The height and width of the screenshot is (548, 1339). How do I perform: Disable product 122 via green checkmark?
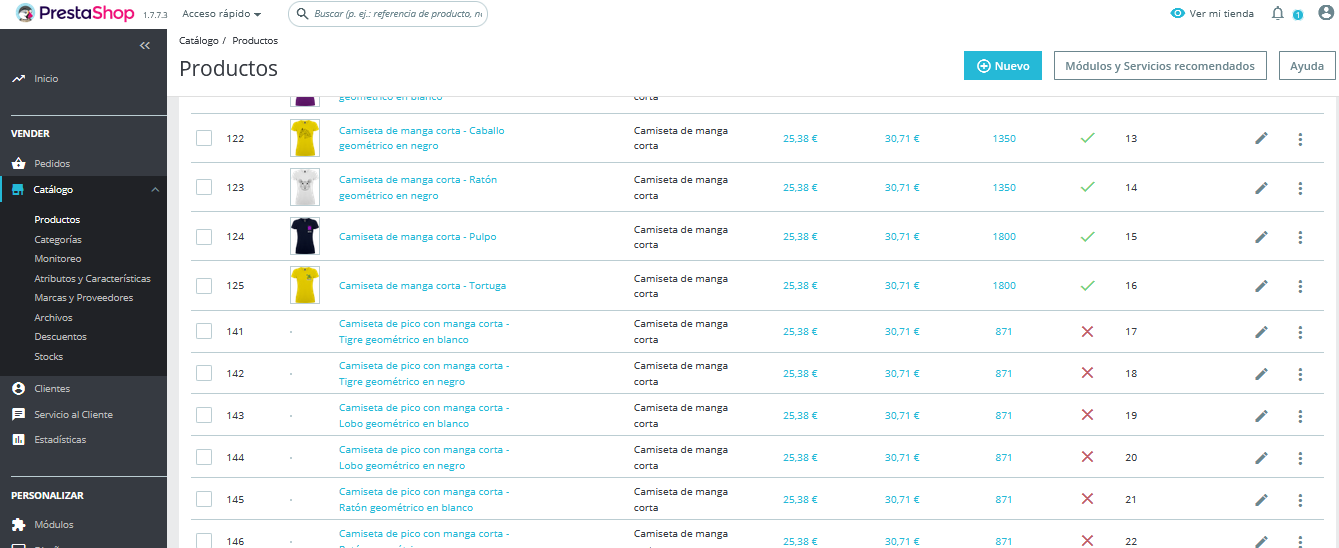tap(1087, 139)
